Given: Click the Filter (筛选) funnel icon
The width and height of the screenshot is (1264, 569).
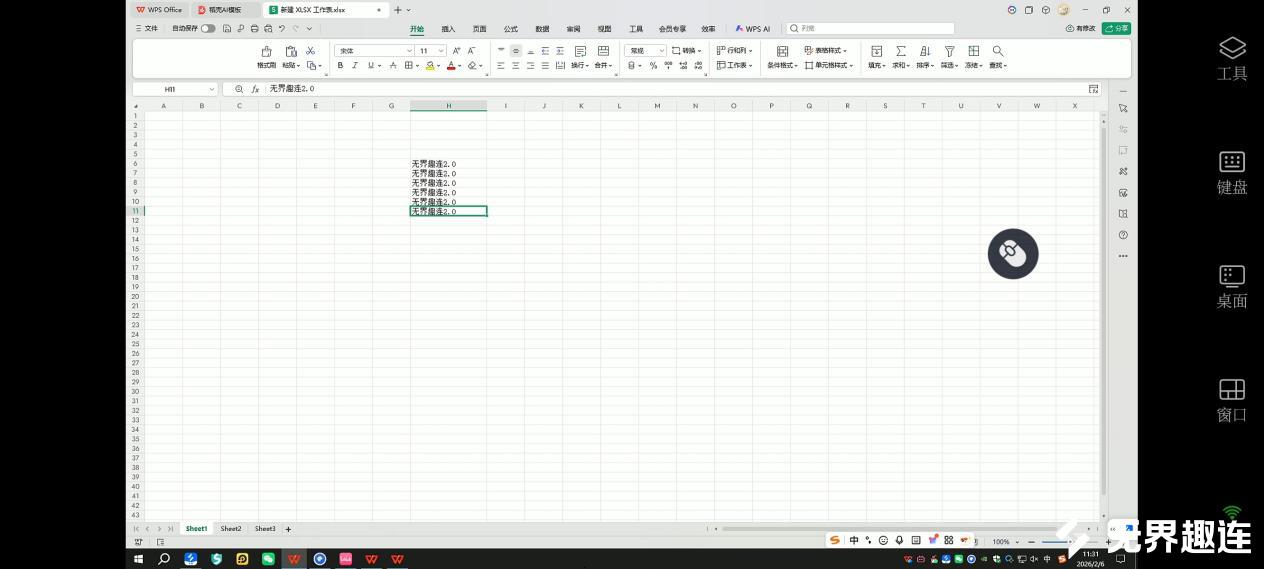Looking at the screenshot, I should (949, 51).
